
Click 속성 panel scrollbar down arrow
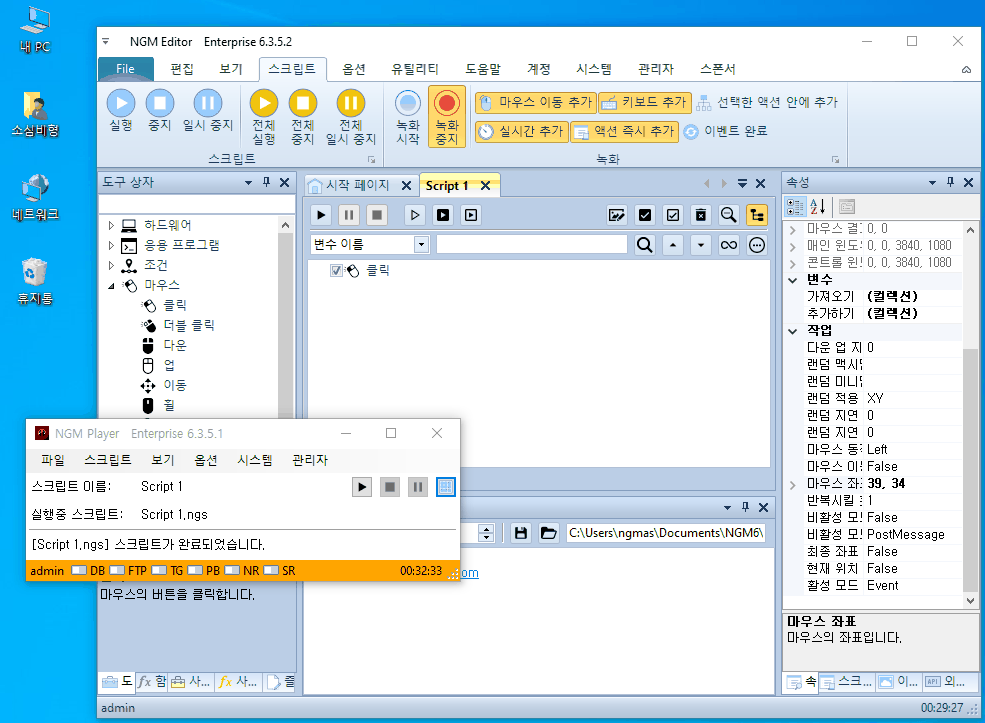971,601
